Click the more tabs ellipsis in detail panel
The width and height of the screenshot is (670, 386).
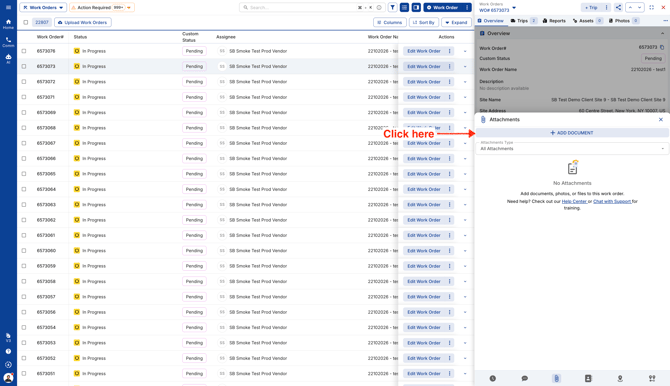(x=665, y=21)
